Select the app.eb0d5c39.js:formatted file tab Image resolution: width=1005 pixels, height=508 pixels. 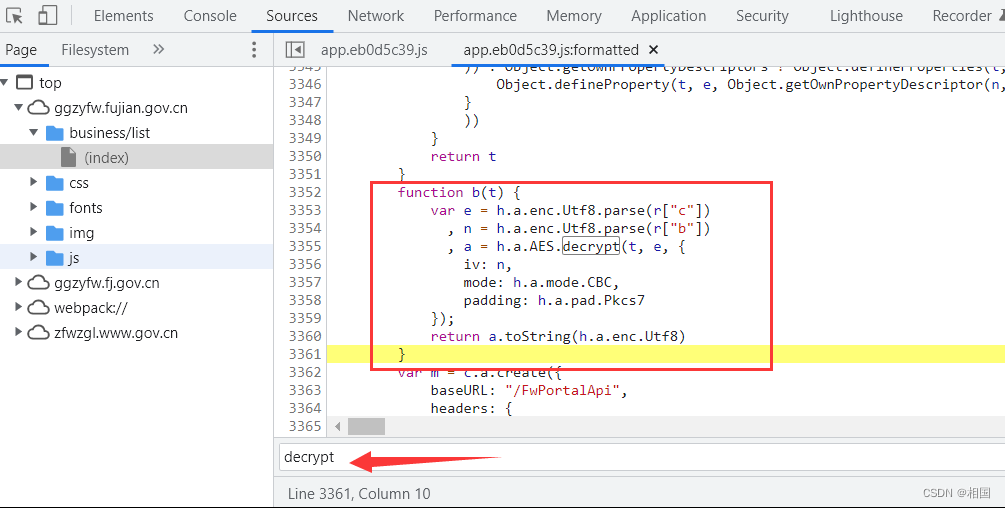[551, 50]
